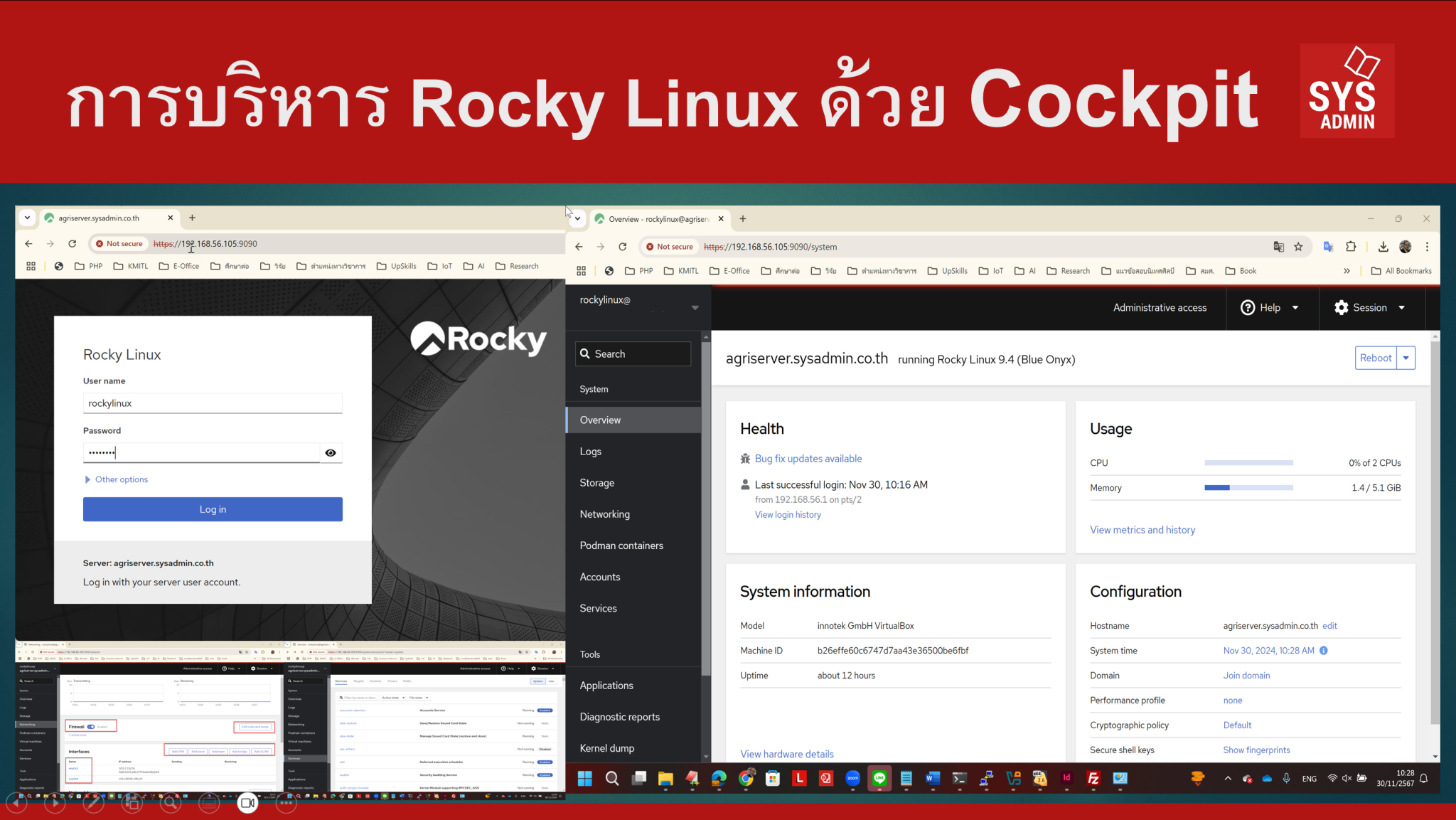
Task: Open the Reboot split-button dropdown arrow
Action: (x=1406, y=358)
